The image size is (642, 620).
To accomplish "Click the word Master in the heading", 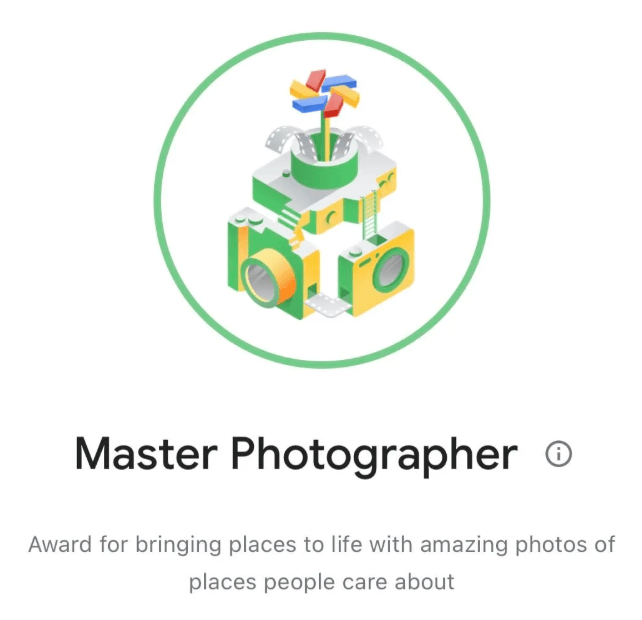I will (x=146, y=454).
